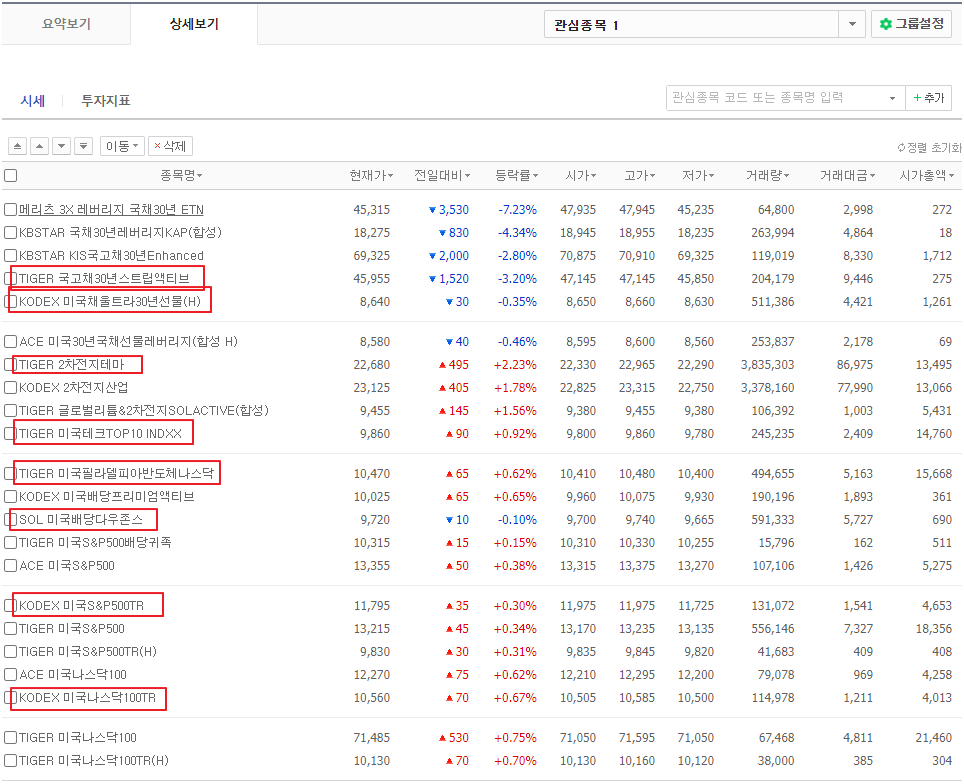Check the 메리츠 3X 레버리지 국채30년 ETN row
This screenshot has height=784, width=964.
10,210
